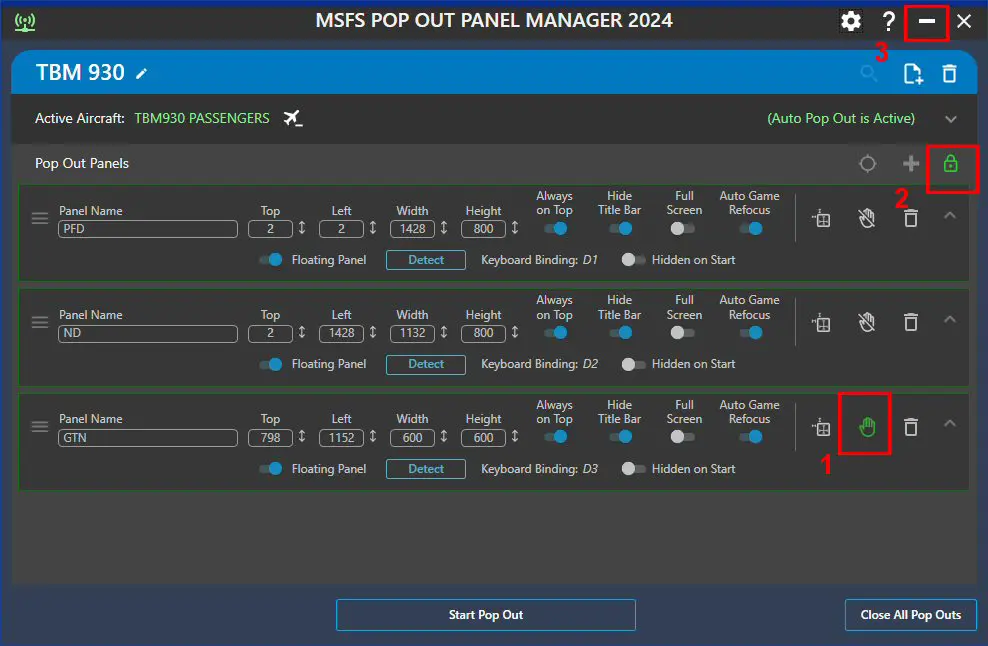This screenshot has width=988, height=646.
Task: Toggle Floating Panel for ND panel
Action: 271,364
